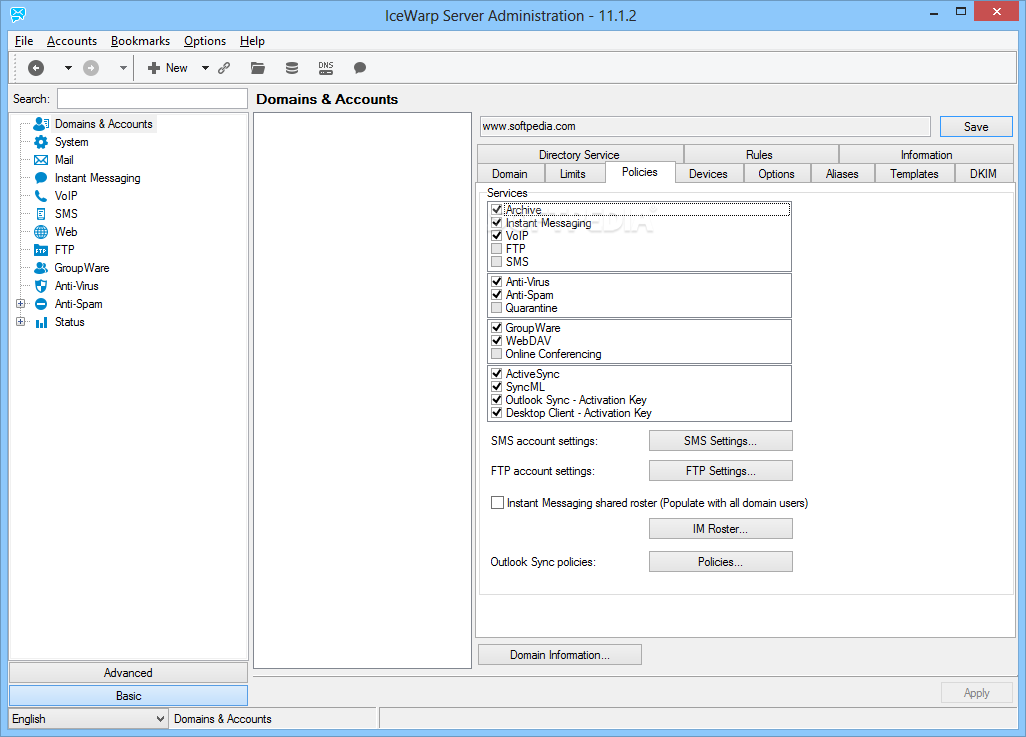The width and height of the screenshot is (1026, 737).
Task: Click the database stack icon in toolbar
Action: [292, 67]
